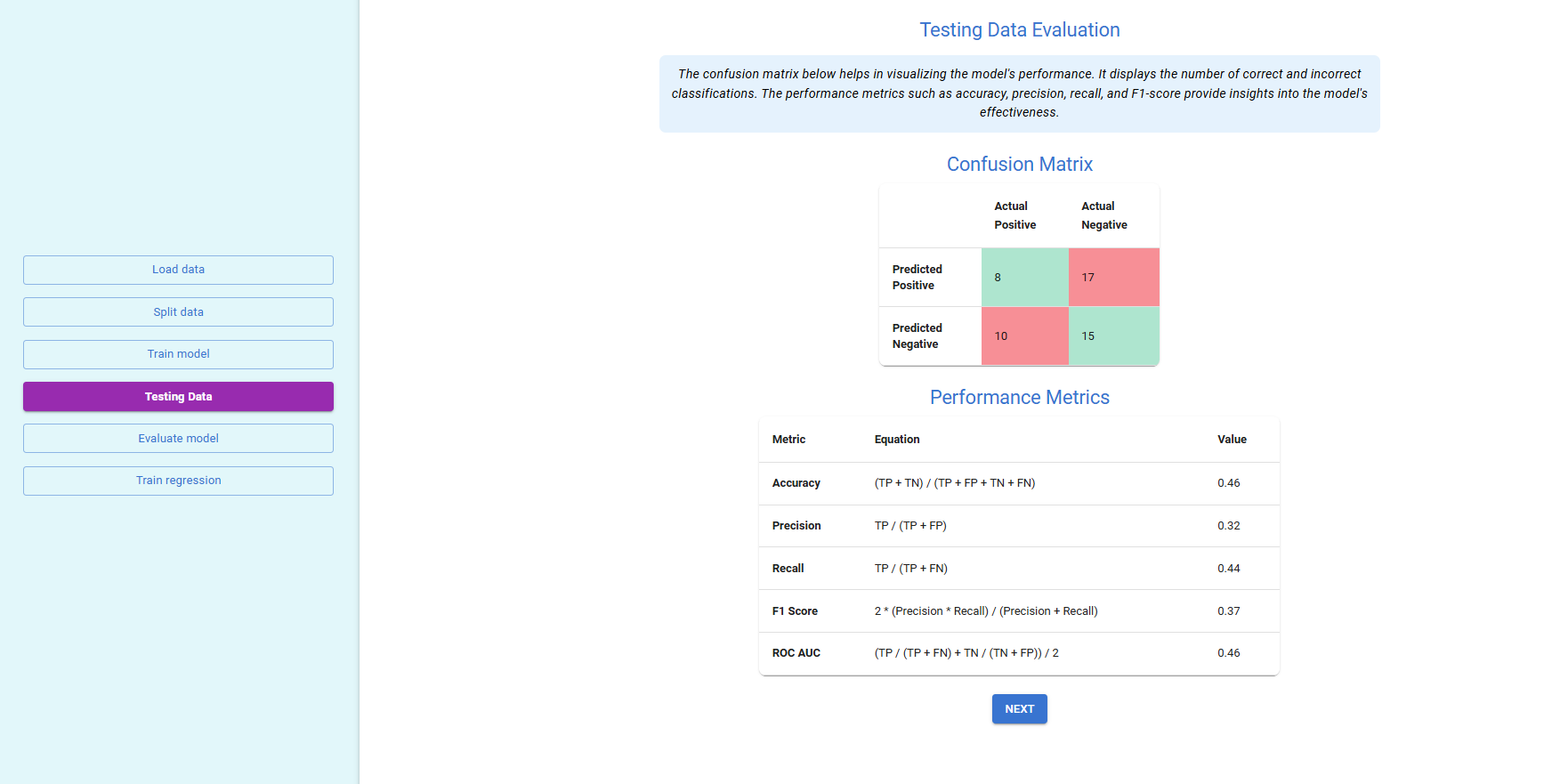
Task: Click the confusion matrix description paragraph
Action: click(x=1020, y=93)
